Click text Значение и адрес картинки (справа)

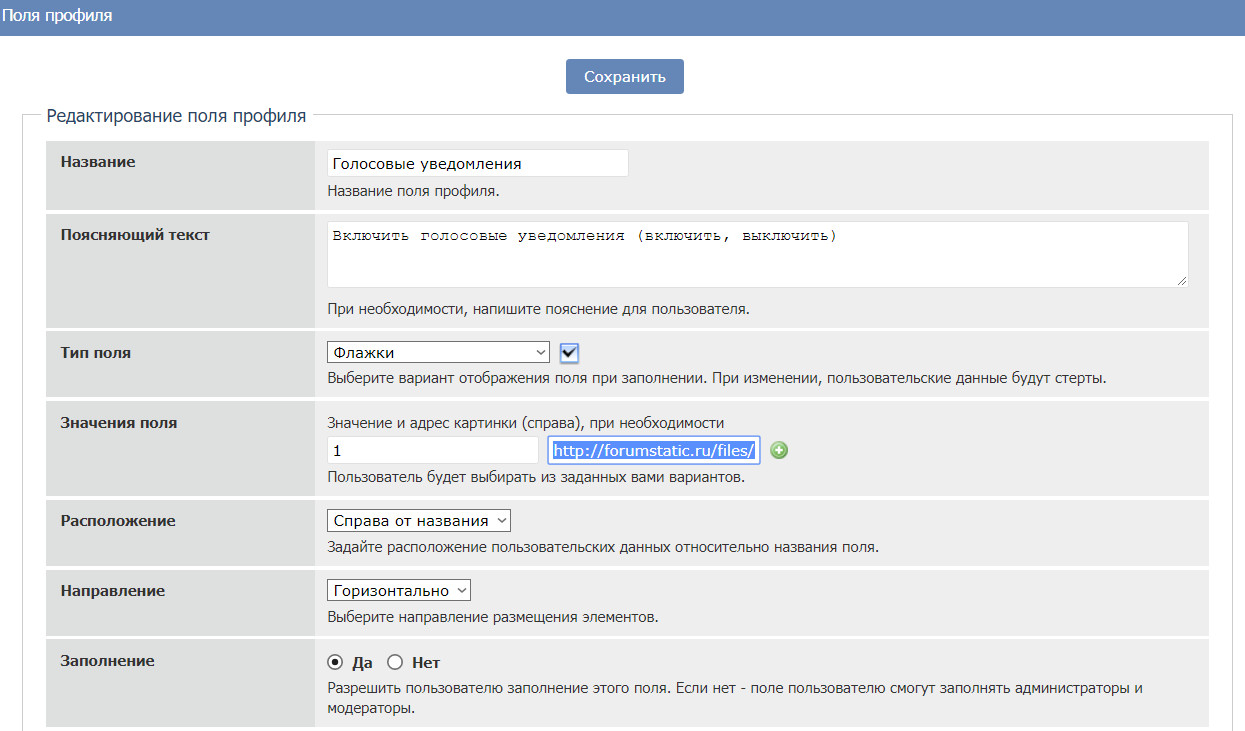tap(526, 423)
